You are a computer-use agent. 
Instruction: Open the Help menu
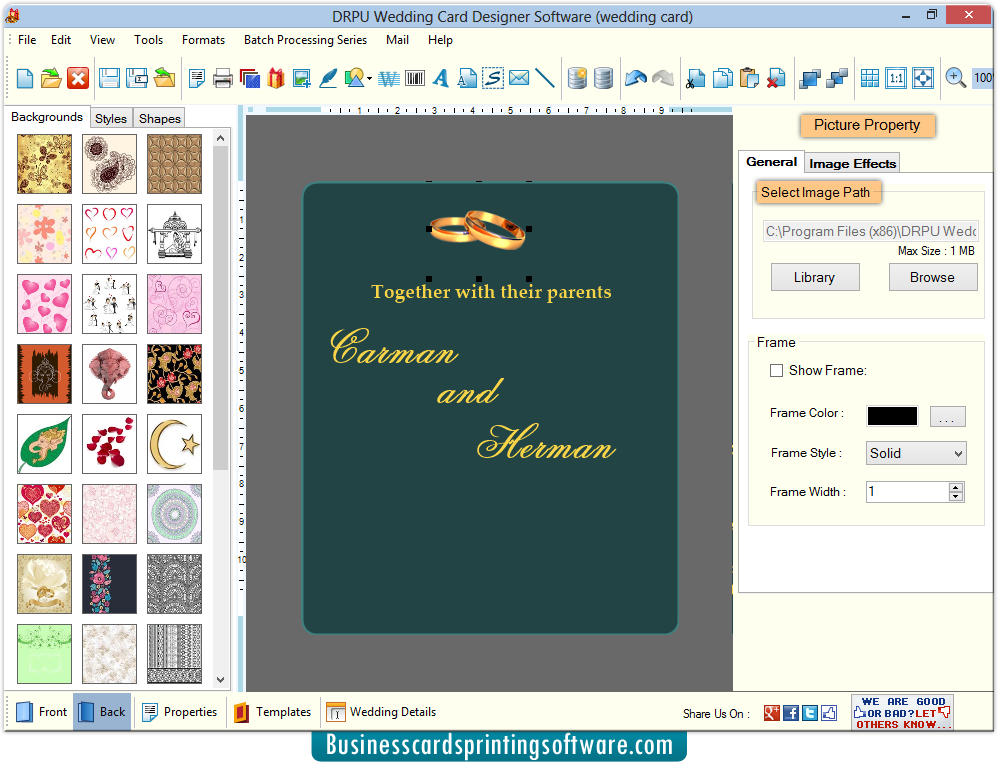pyautogui.click(x=440, y=40)
